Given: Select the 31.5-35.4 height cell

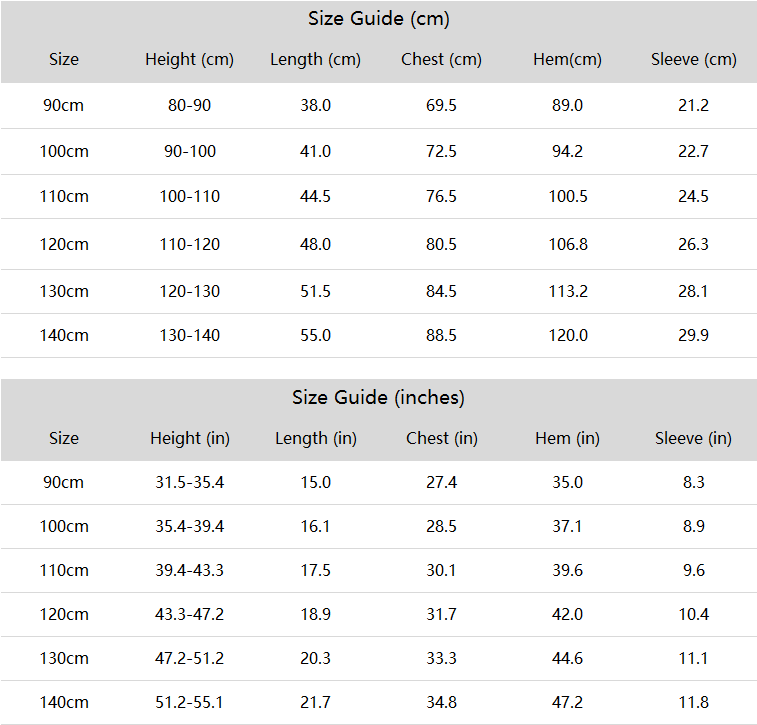Looking at the screenshot, I should [190, 482].
